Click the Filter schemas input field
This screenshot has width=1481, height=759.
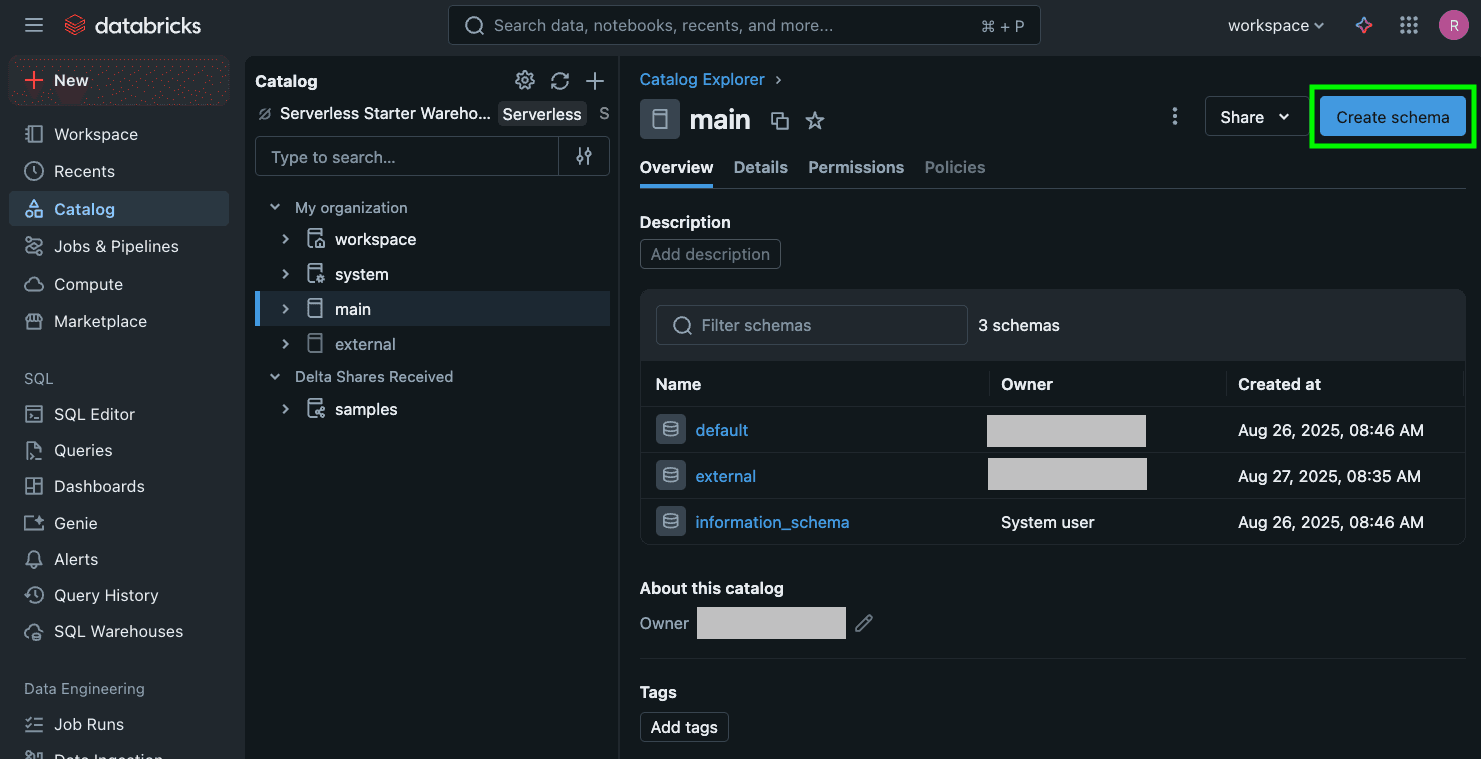pos(811,325)
